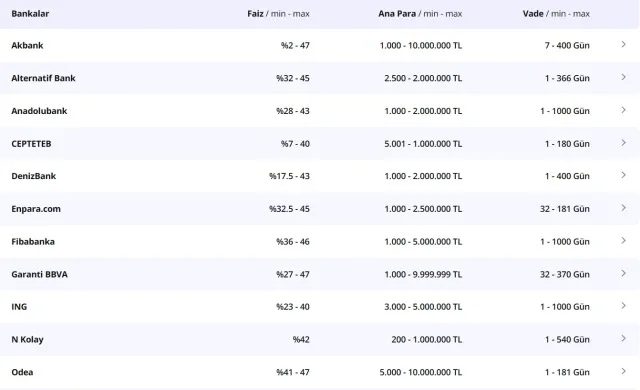This screenshot has height=390, width=640.
Task: Click Garanti BBVA principal 1.000 - 9.999.999 TL
Action: click(423, 274)
